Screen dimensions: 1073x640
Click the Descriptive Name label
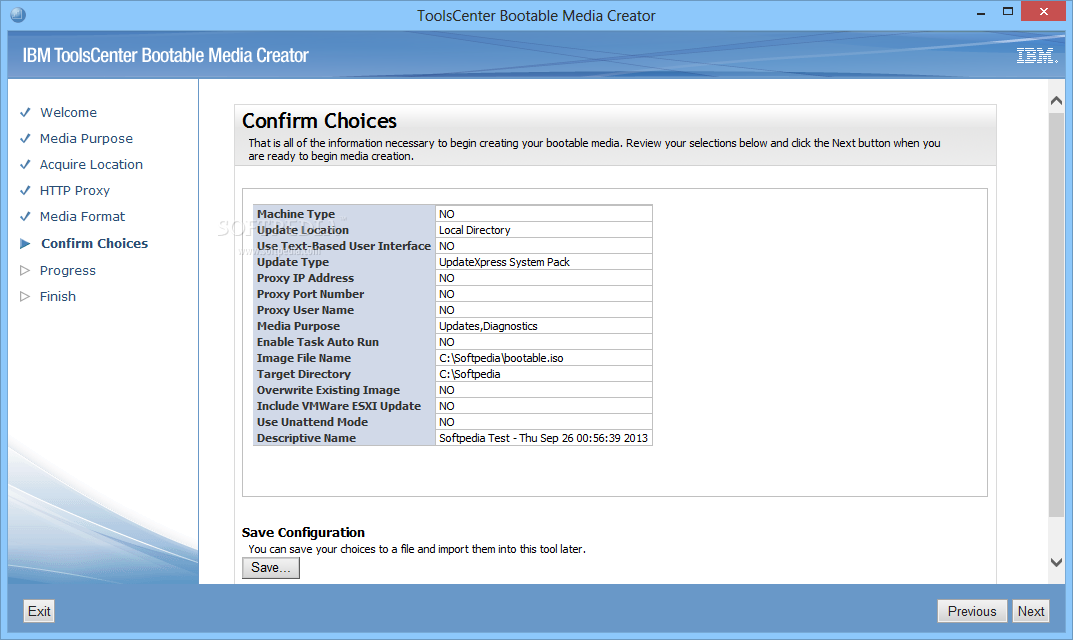(x=306, y=438)
